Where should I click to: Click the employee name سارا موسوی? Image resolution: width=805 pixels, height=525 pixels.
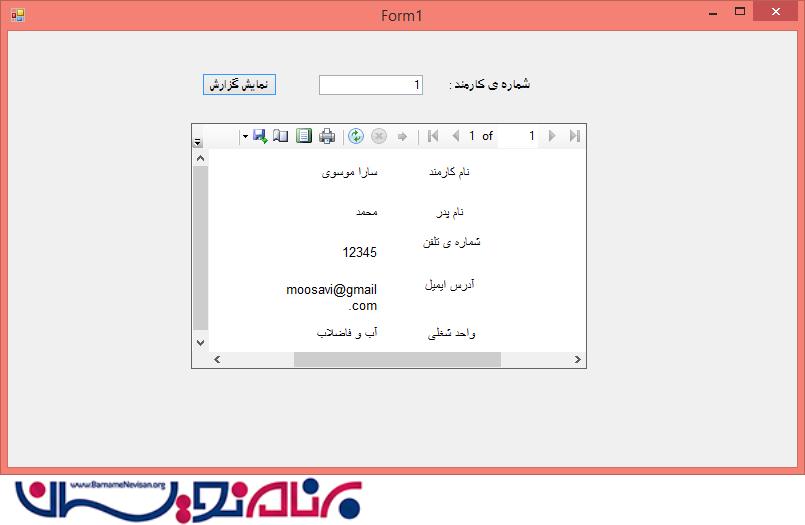pyautogui.click(x=350, y=172)
